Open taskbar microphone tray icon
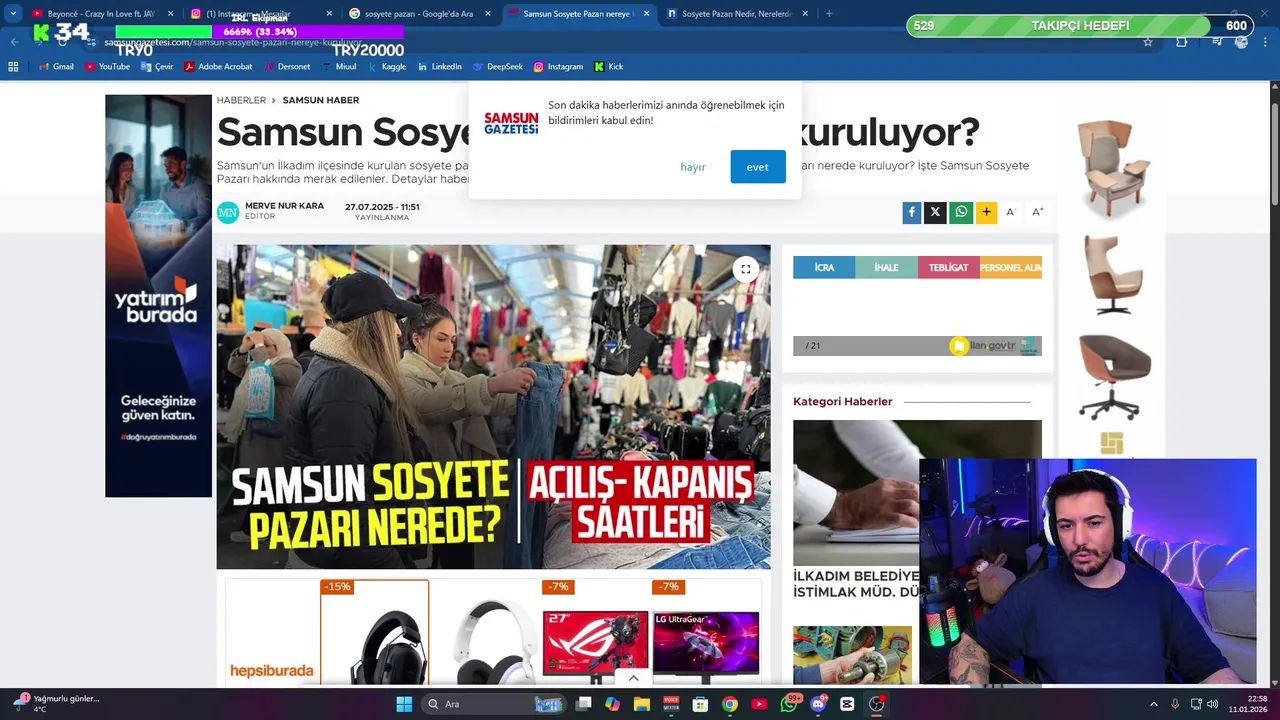Screen dimensions: 1280x720 [x=1175, y=704]
